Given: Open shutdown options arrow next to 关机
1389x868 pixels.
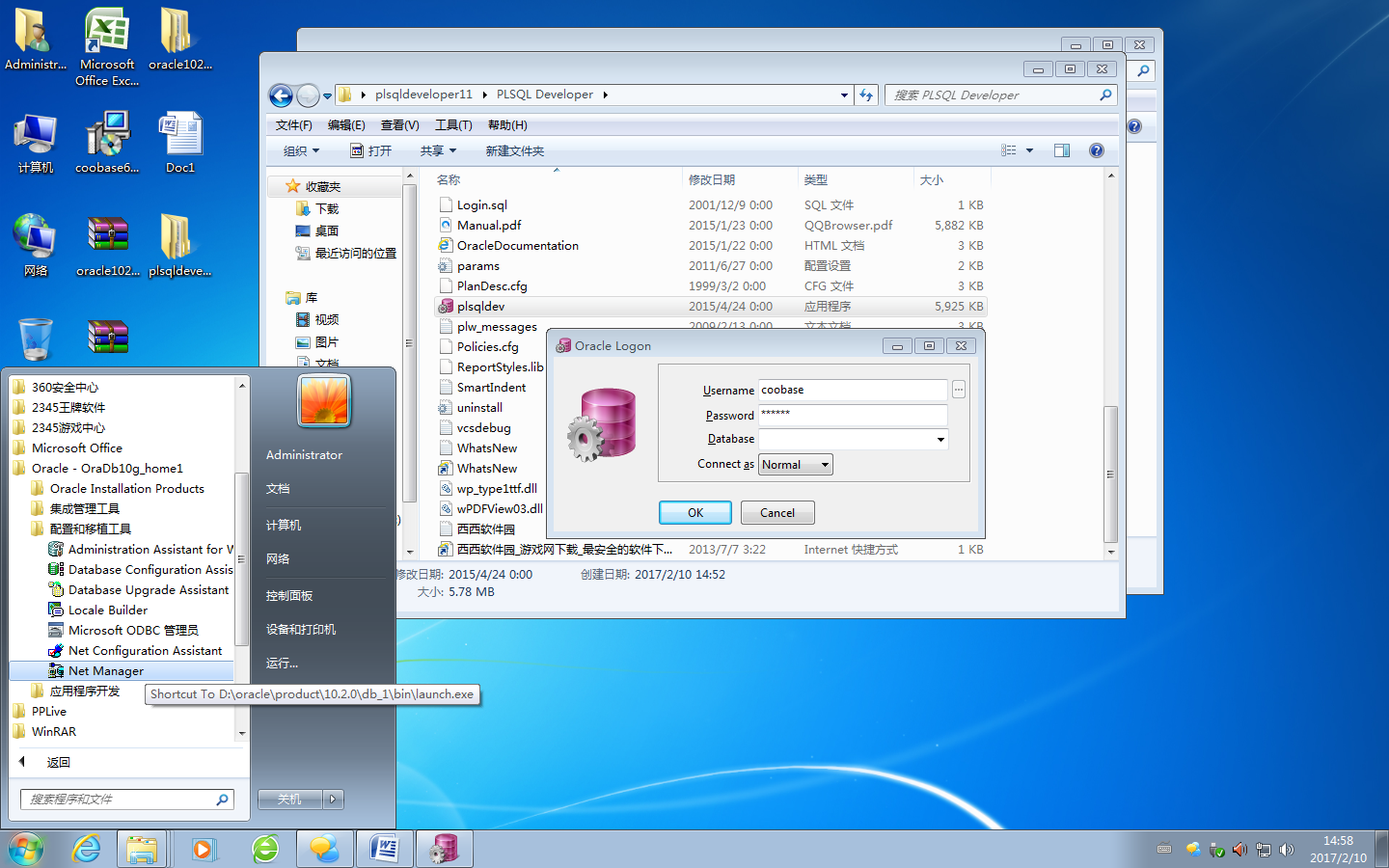Looking at the screenshot, I should click(x=333, y=799).
